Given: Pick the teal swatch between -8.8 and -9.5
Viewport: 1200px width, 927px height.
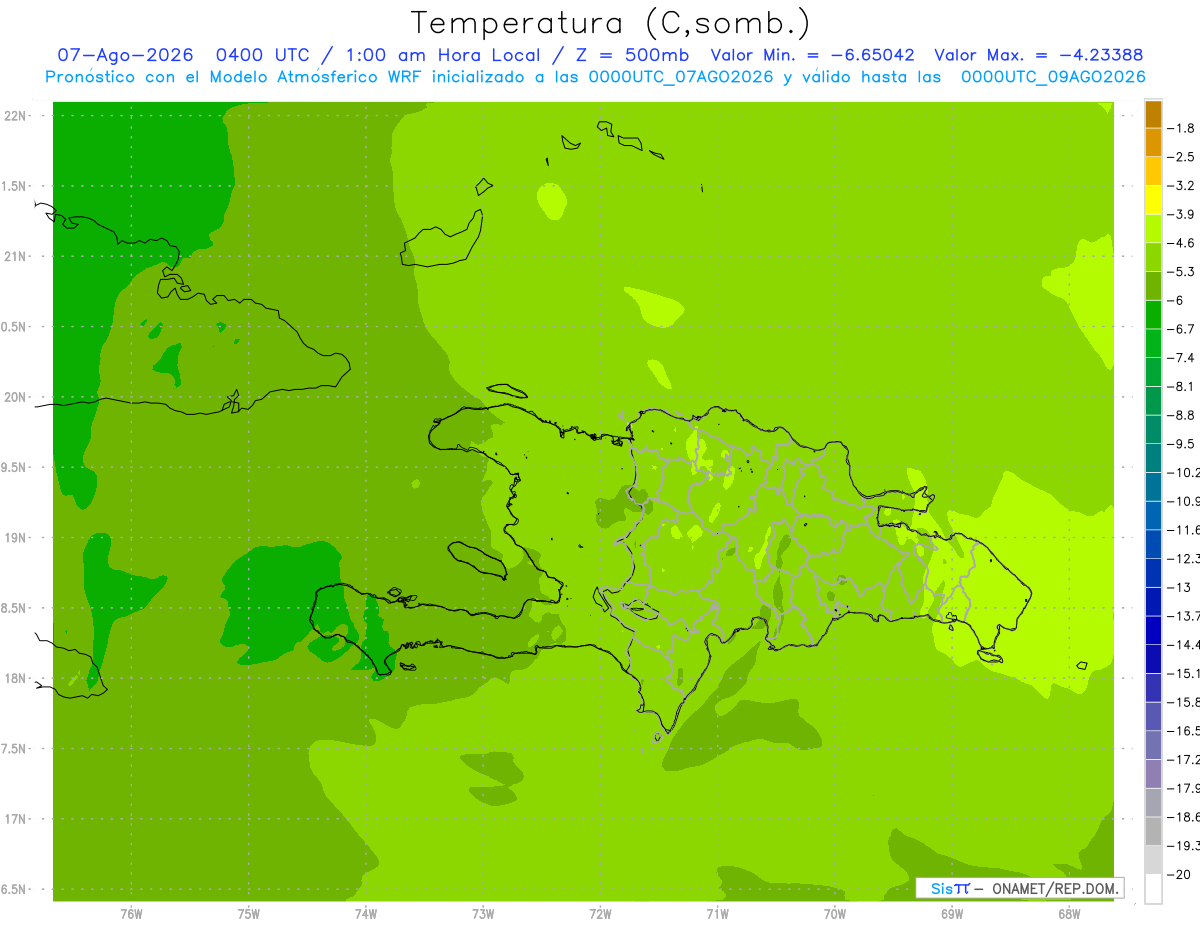Looking at the screenshot, I should 1153,430.
